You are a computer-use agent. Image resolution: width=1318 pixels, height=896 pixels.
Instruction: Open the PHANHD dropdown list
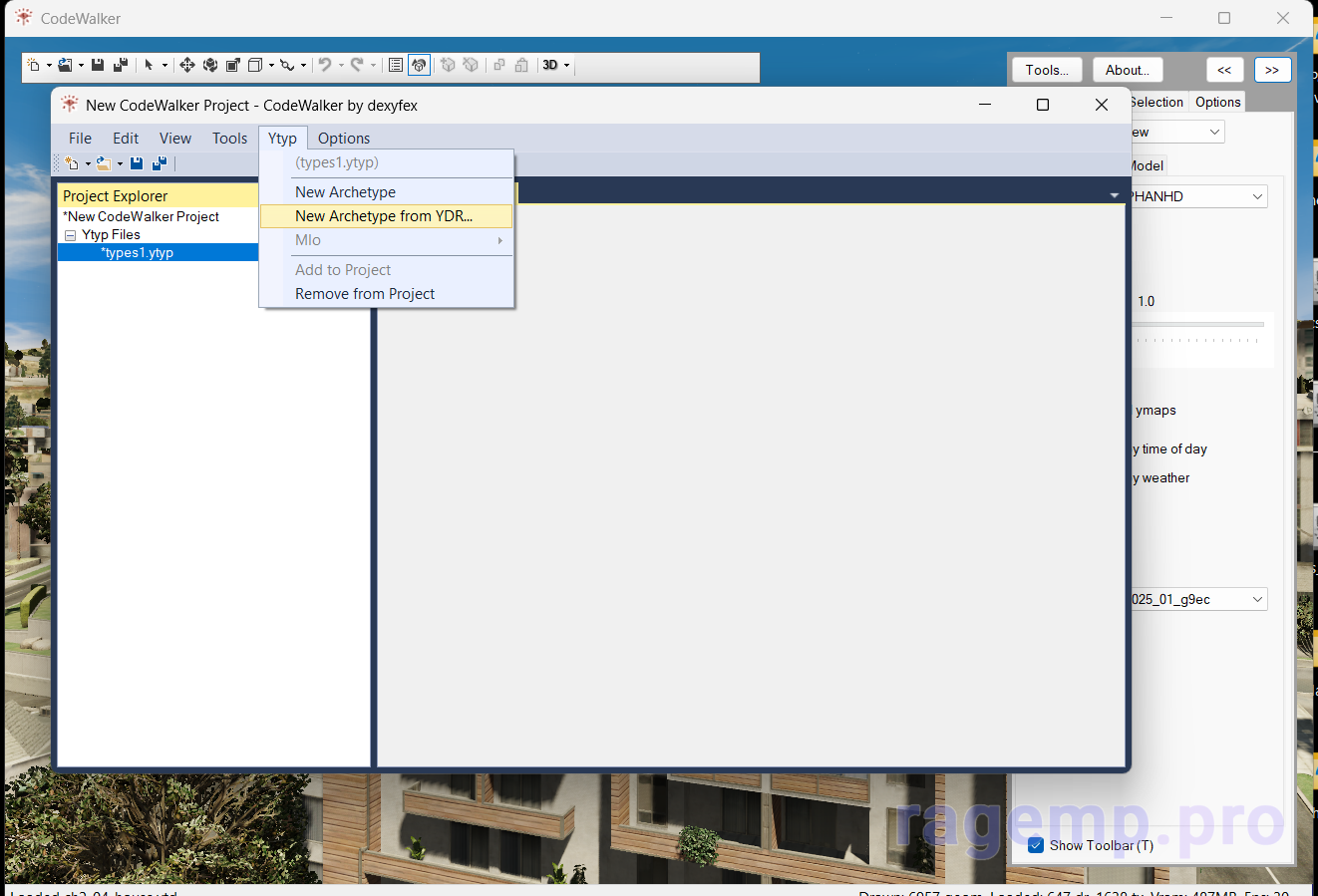tap(1256, 197)
